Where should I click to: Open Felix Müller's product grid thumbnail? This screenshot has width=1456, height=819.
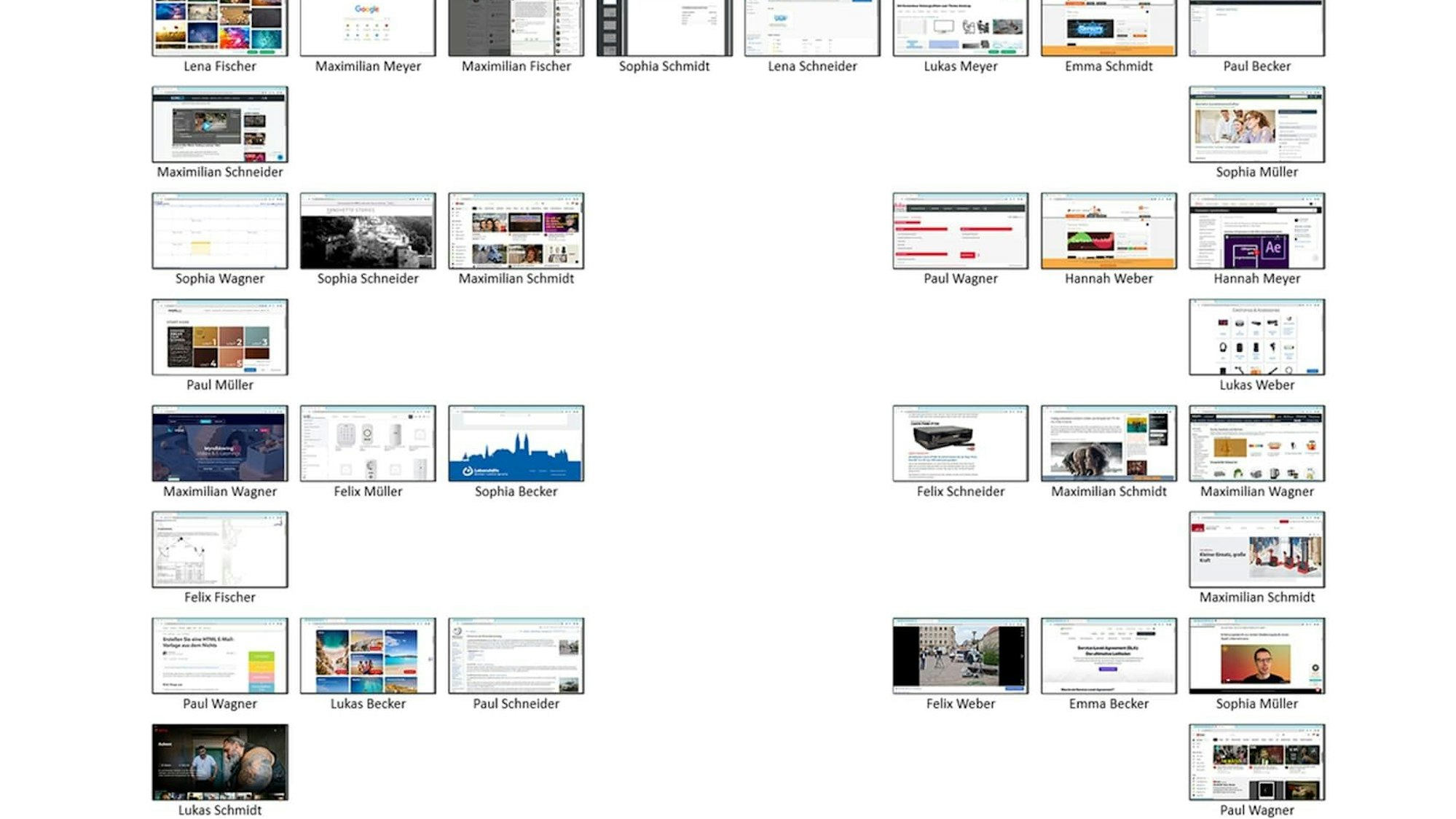(x=367, y=444)
